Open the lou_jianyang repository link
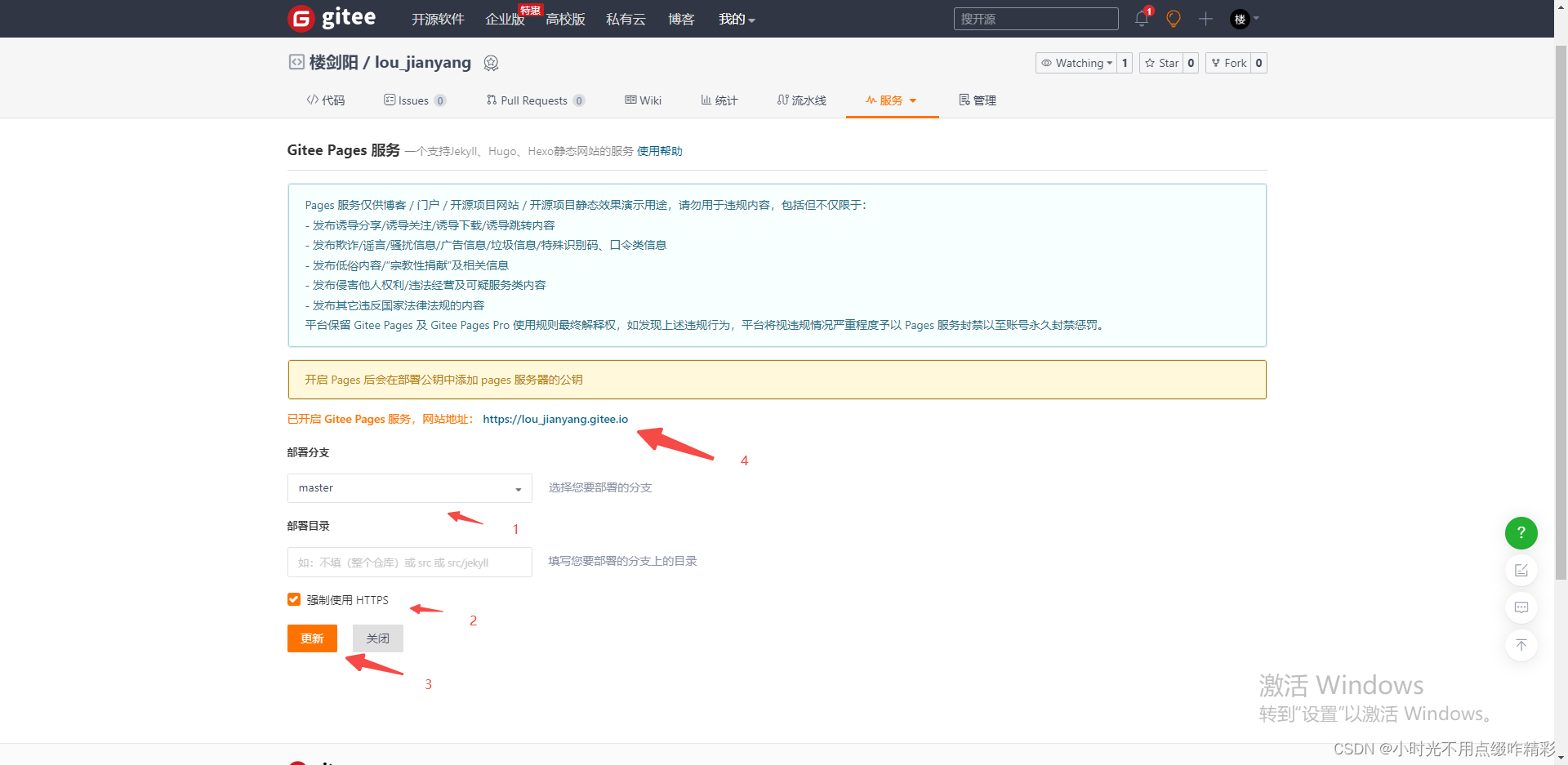Screen dimensions: 1568x765 [423, 62]
